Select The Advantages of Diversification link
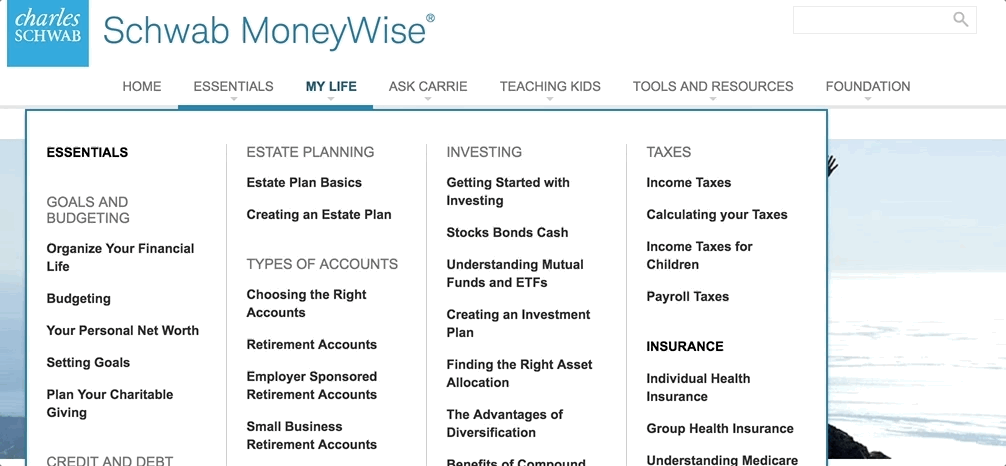1006x466 pixels. (504, 424)
